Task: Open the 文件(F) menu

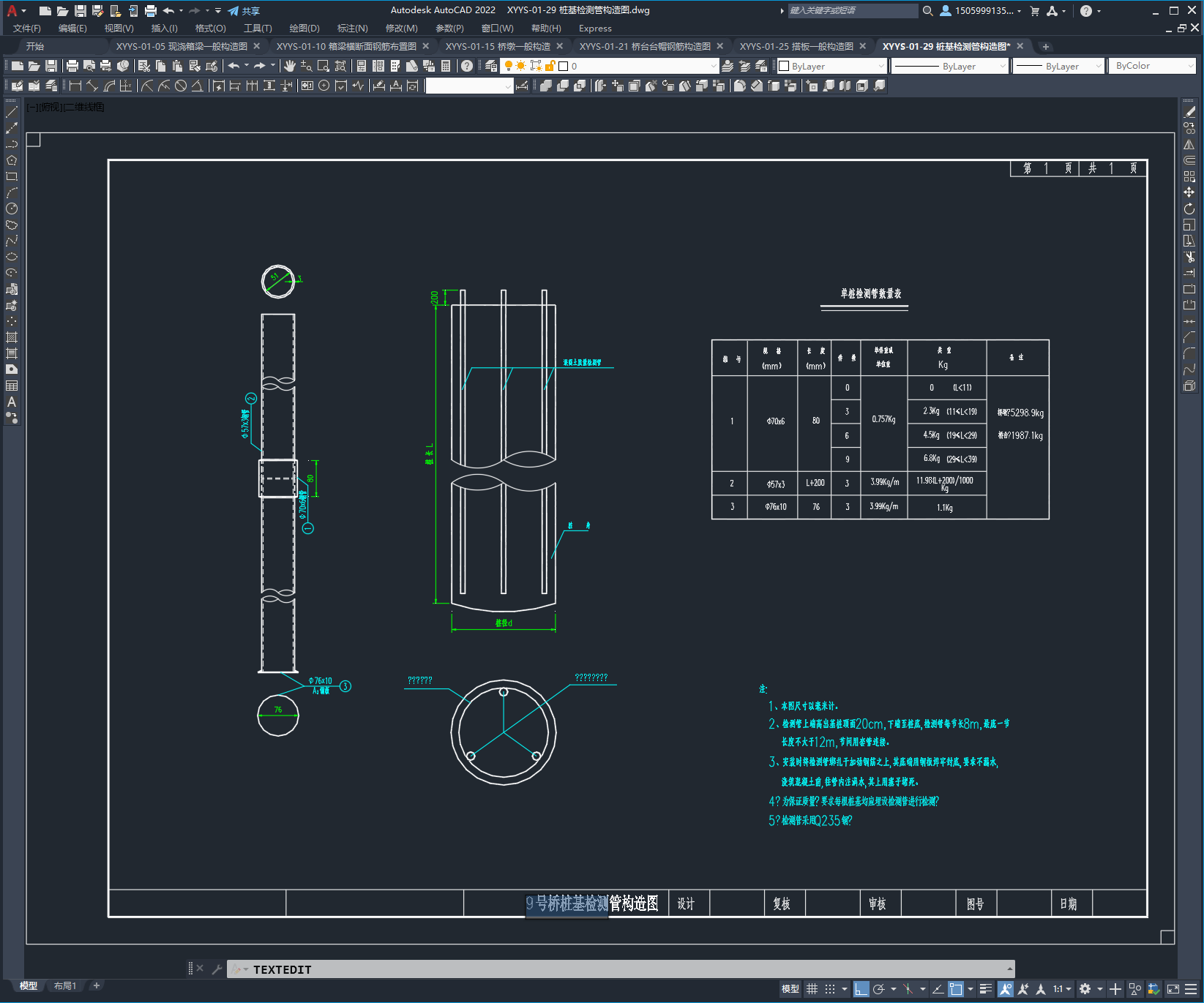Action: point(27,29)
